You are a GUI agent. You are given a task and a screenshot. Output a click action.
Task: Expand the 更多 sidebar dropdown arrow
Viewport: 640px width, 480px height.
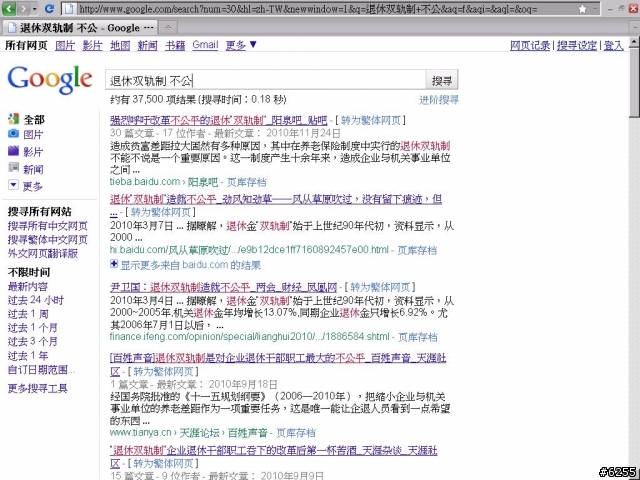coord(13,185)
